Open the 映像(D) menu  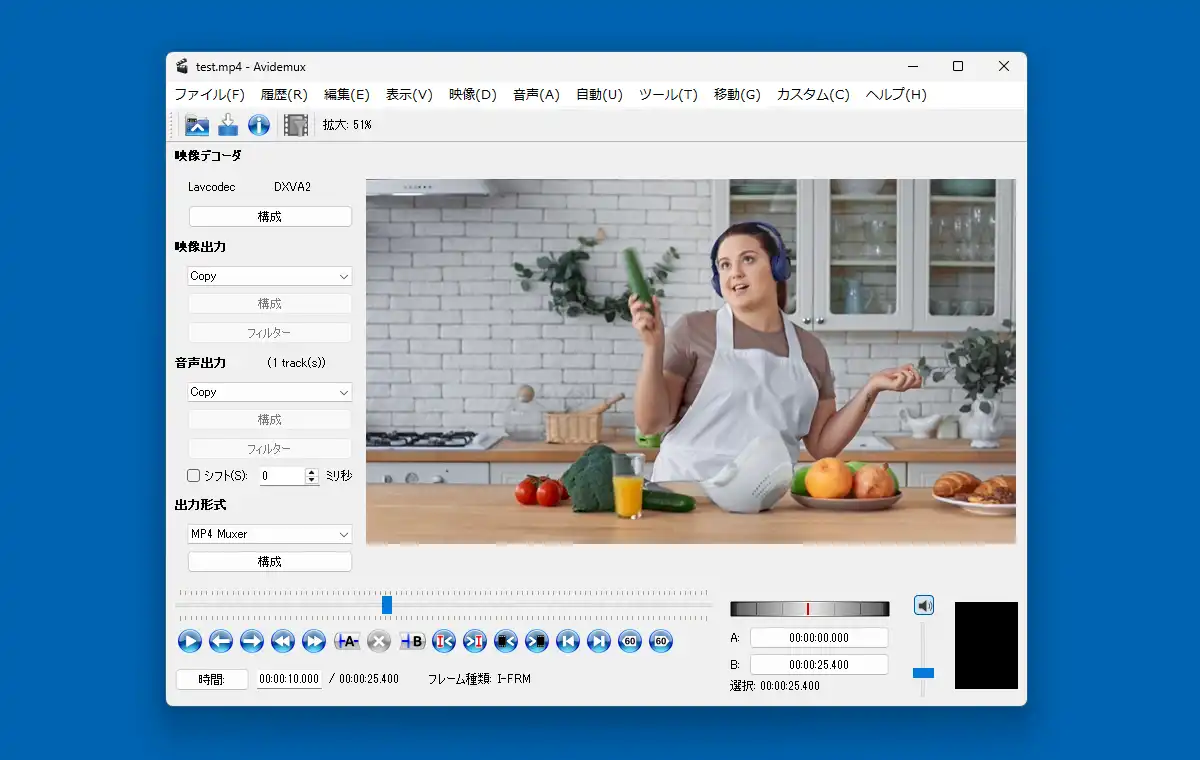point(473,95)
